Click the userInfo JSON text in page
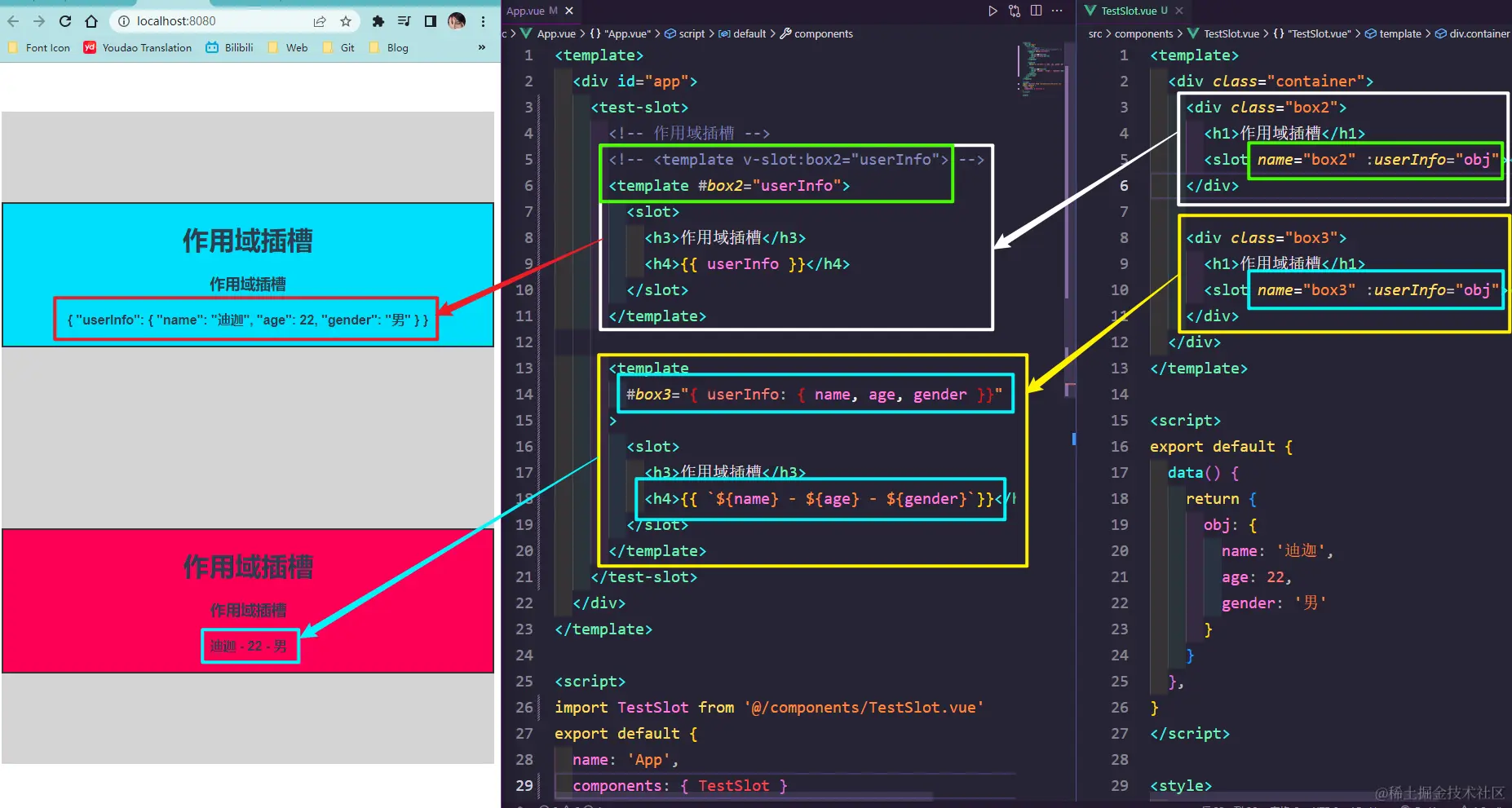This screenshot has height=808, width=1512. (248, 320)
